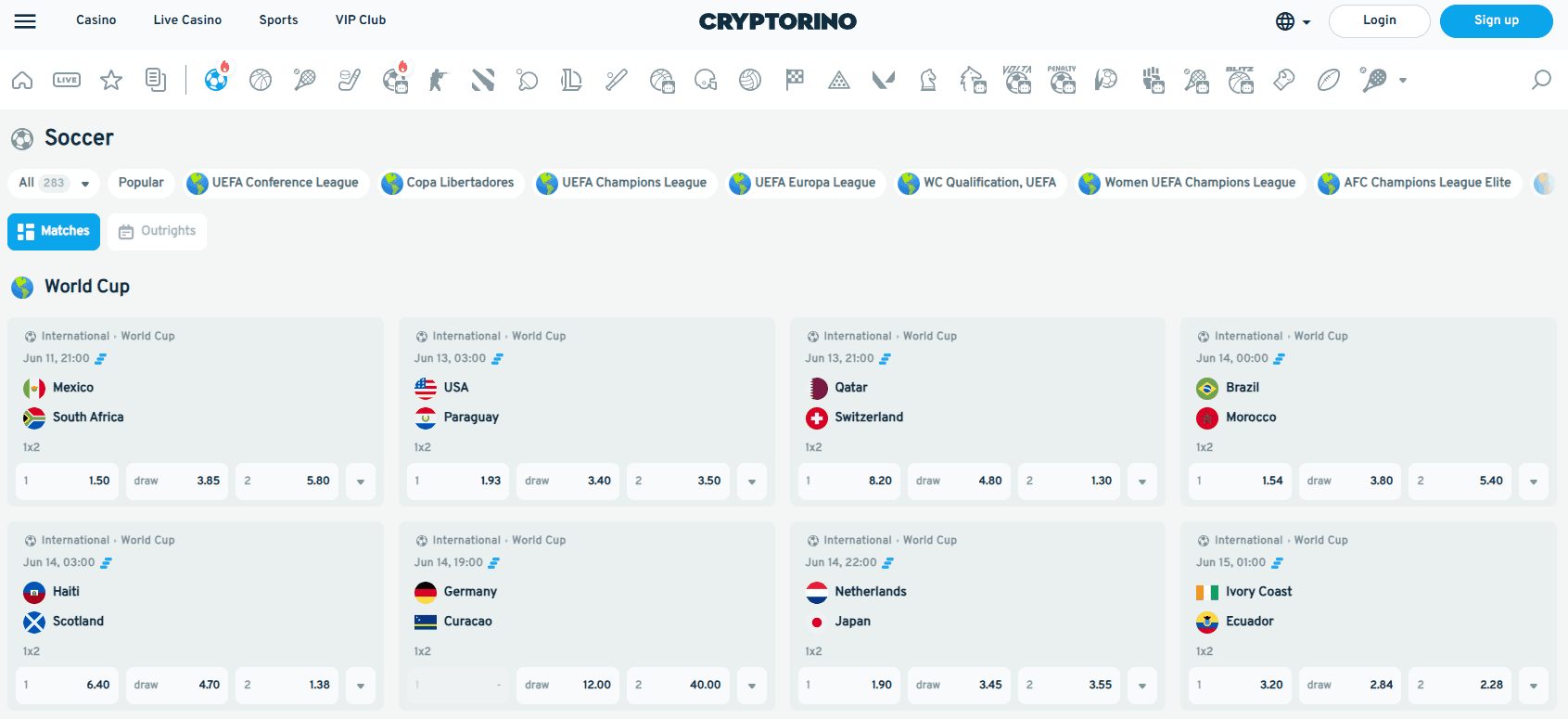Select the UEFA Champions League filter
Screen dimensions: 1568x719
point(624,183)
